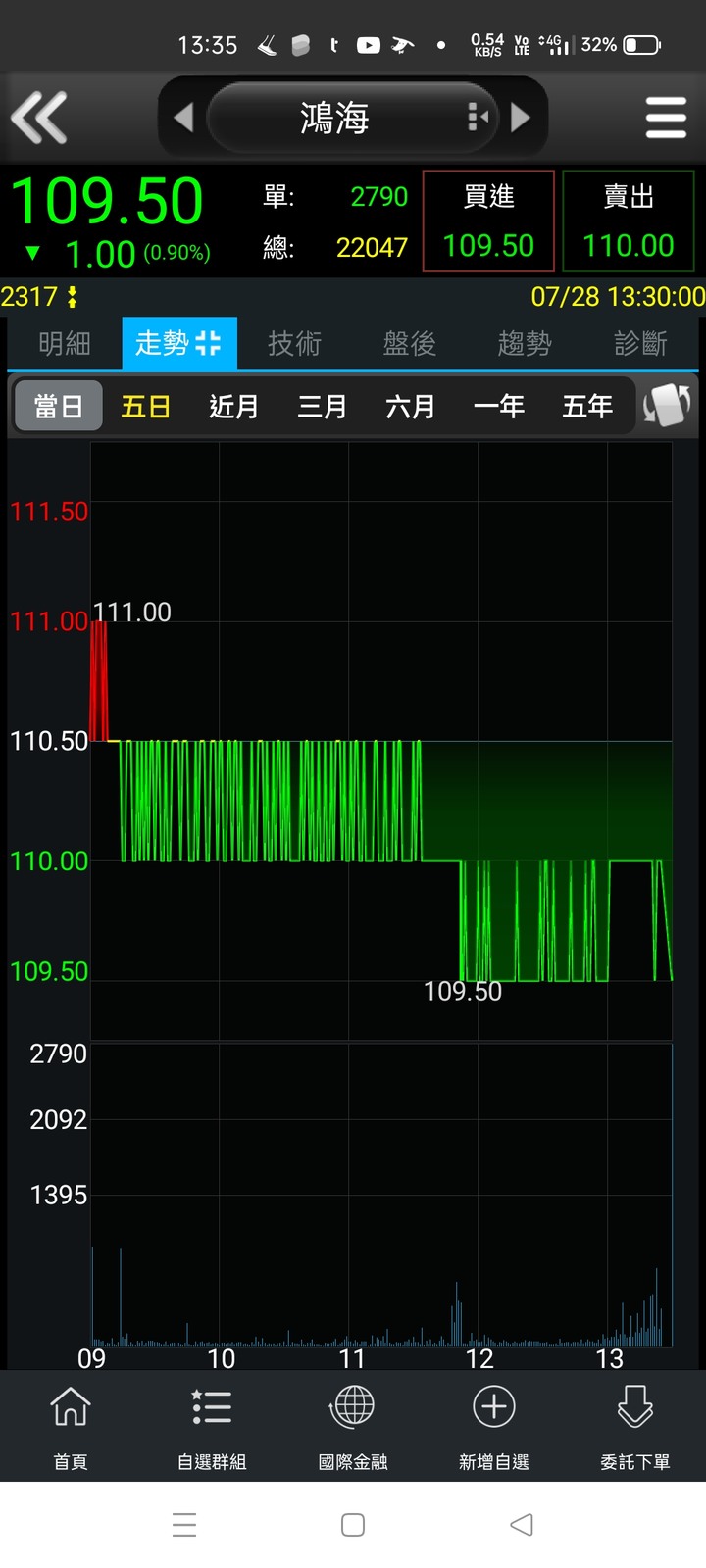The height and width of the screenshot is (1568, 706).
Task: Open 國際金融 global finance
Action: [353, 1427]
